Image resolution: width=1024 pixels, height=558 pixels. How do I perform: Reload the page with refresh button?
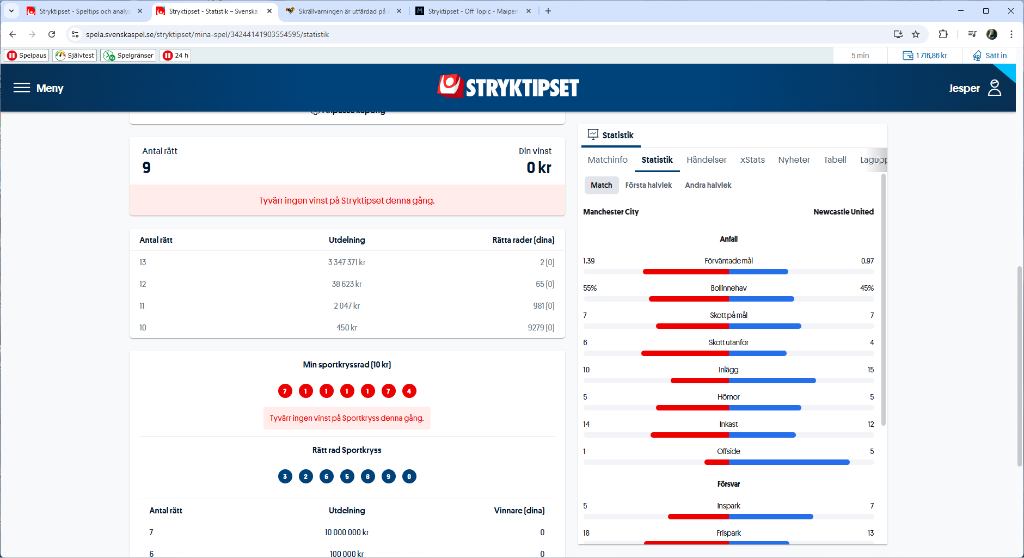point(51,34)
